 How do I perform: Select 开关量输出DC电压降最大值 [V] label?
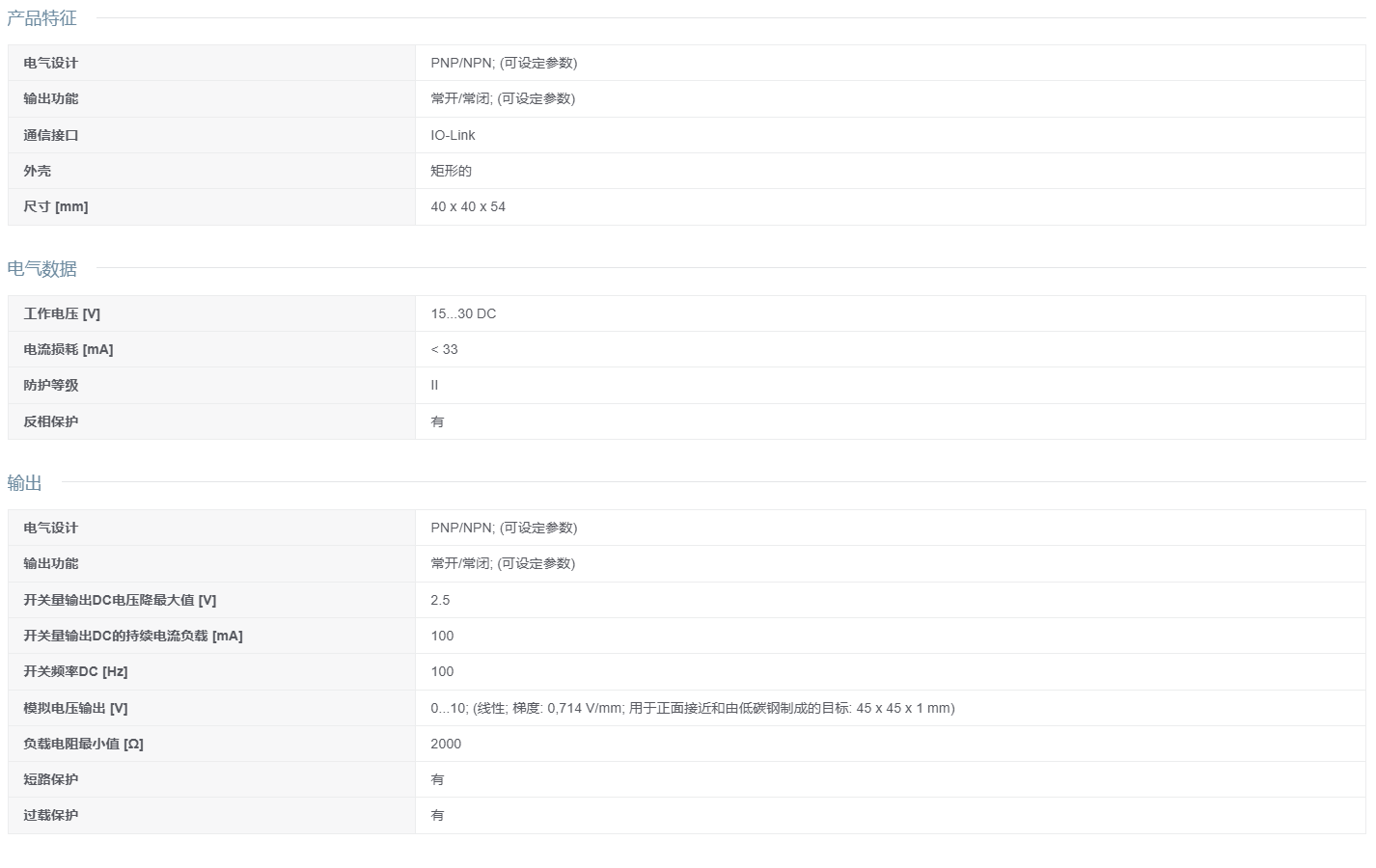coord(120,600)
